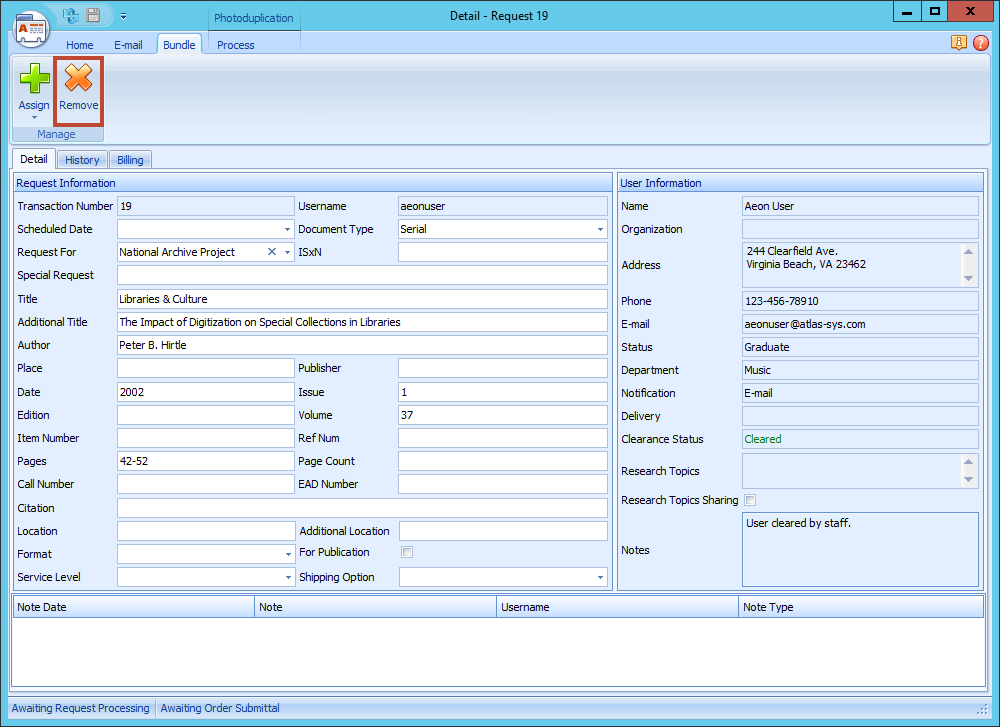Click Awaiting Order Submittal in the status bar
The image size is (1000, 727).
pos(219,708)
